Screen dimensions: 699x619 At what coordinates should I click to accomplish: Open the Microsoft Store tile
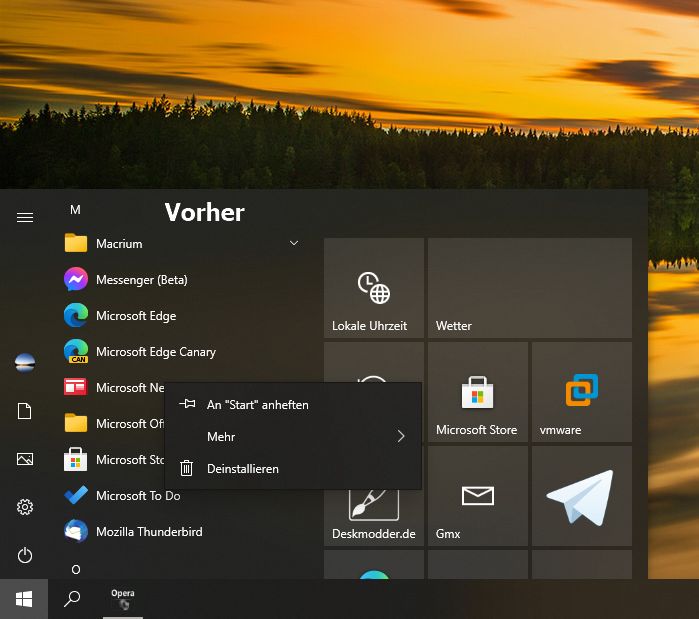[x=477, y=392]
